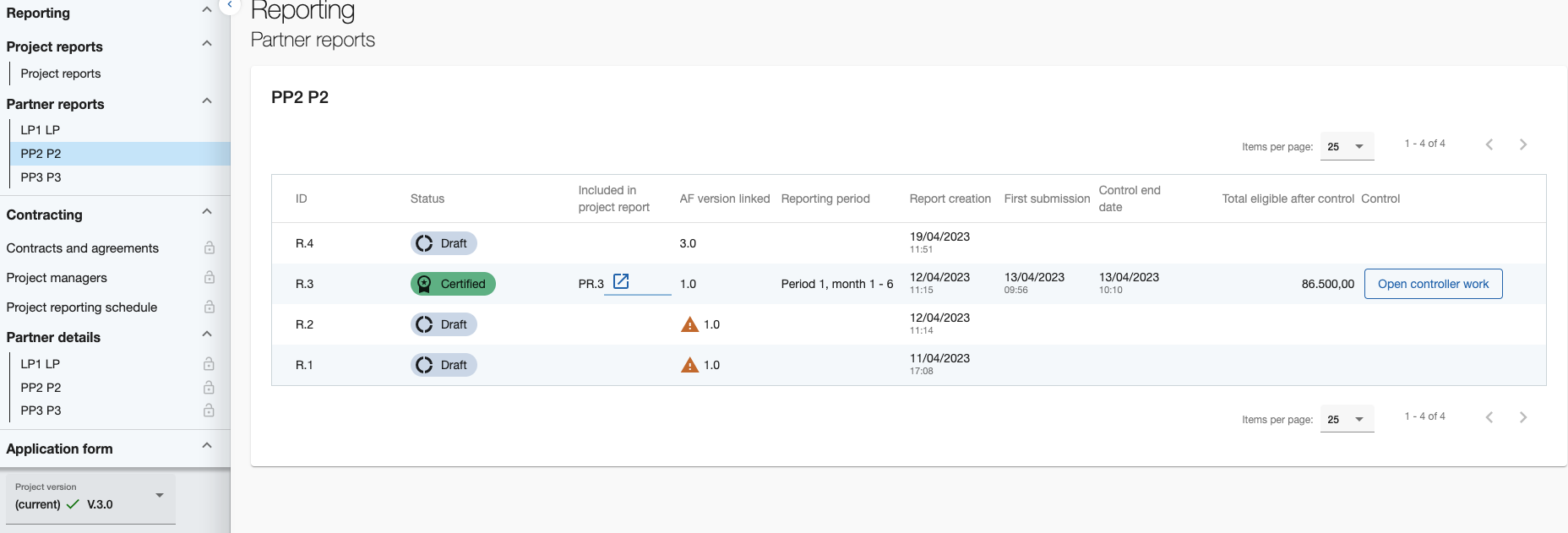The image size is (1568, 533).
Task: Collapse the Contracting section
Action: coord(207,212)
